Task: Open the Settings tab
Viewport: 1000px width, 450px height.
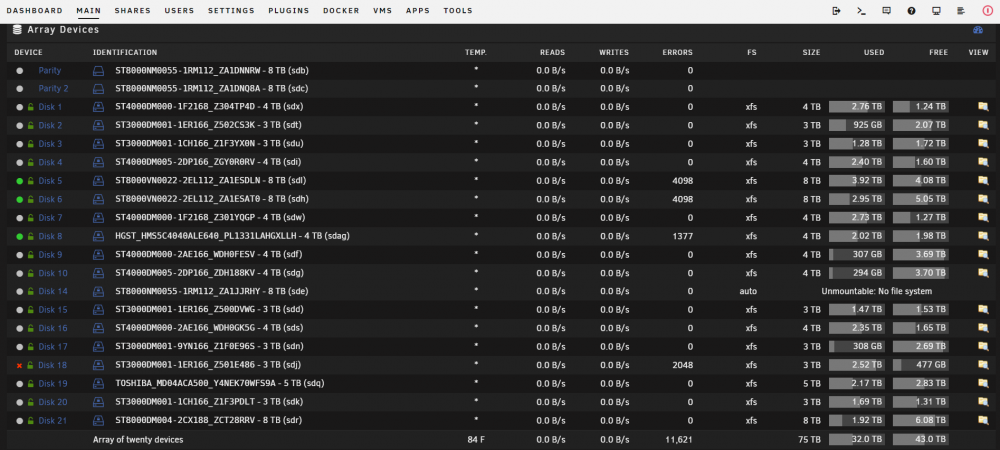Action: click(x=231, y=11)
